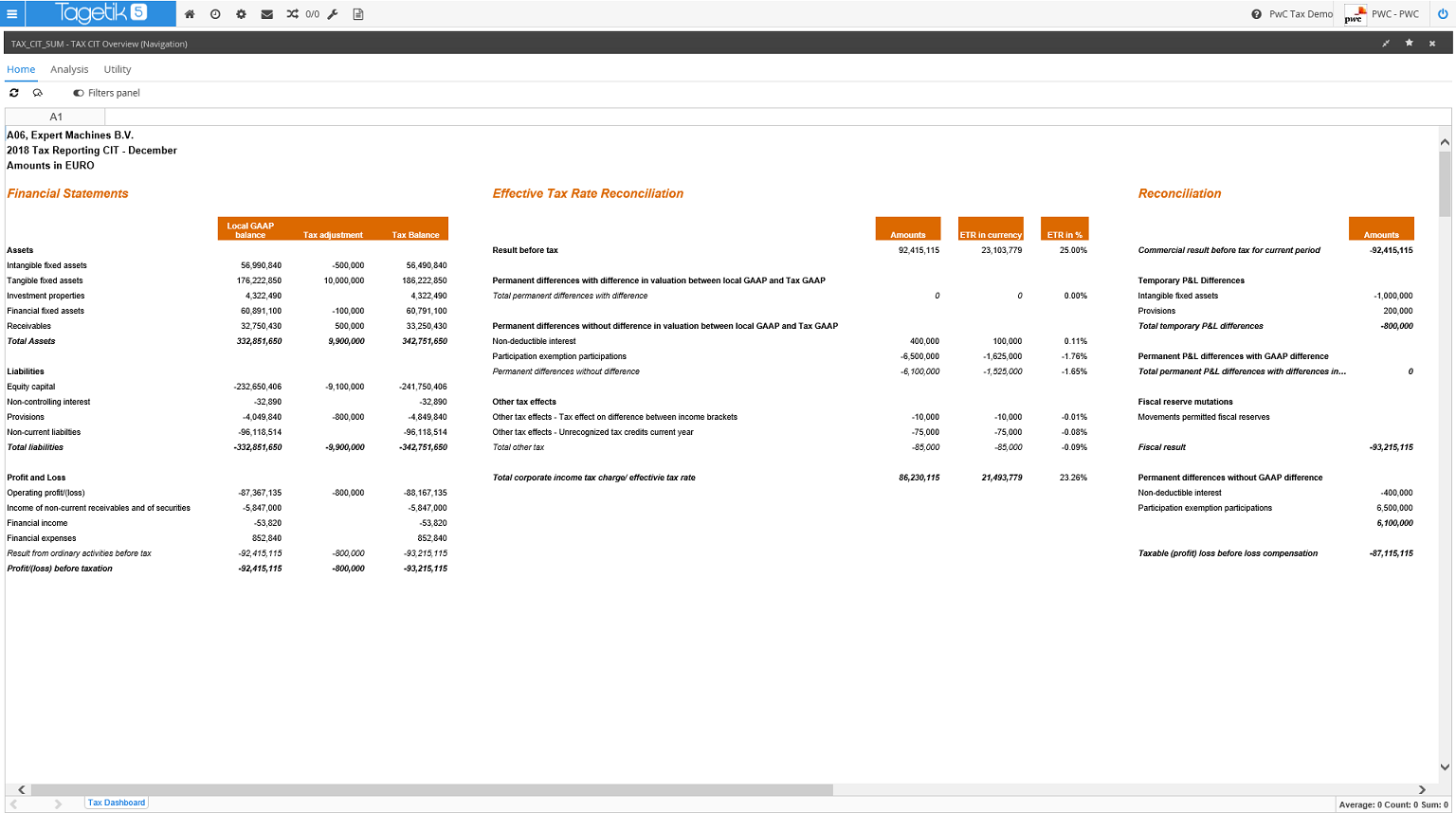Image resolution: width=1456 pixels, height=813 pixels.
Task: Switch to the Utility tab
Action: (118, 69)
